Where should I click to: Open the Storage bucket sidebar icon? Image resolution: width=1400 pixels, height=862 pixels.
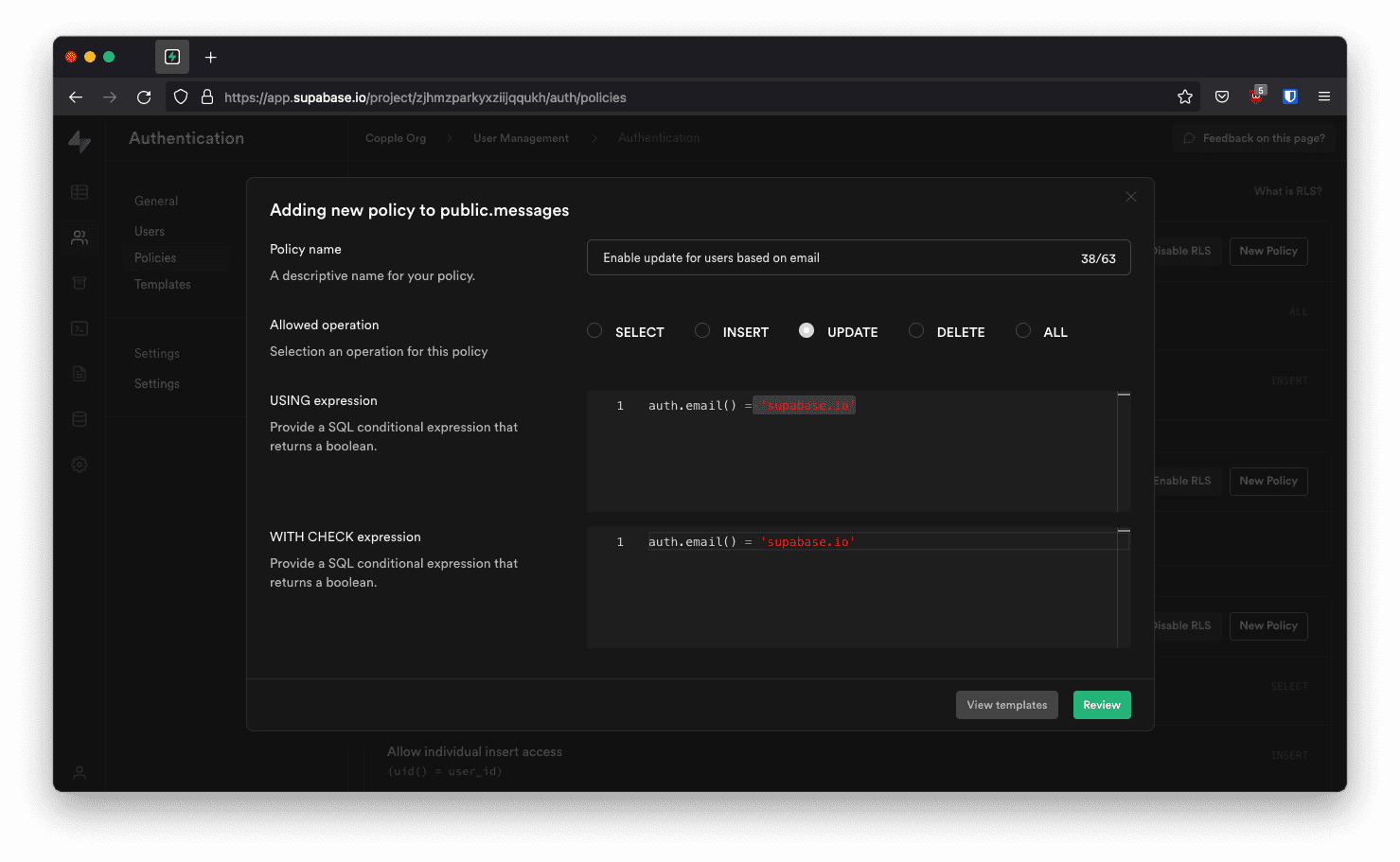80,283
